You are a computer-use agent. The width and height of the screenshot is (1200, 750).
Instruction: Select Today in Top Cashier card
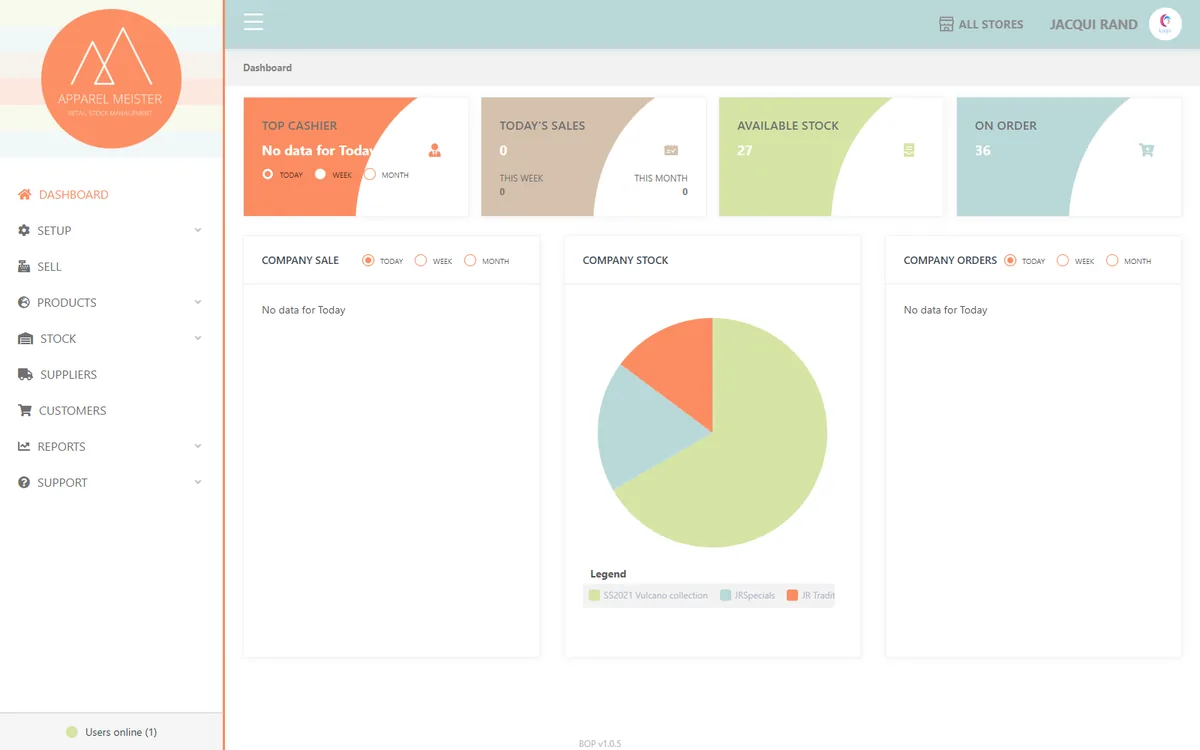point(267,174)
